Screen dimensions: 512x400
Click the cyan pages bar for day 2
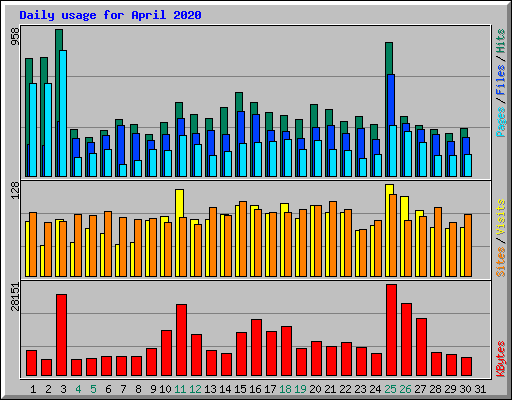[48, 130]
